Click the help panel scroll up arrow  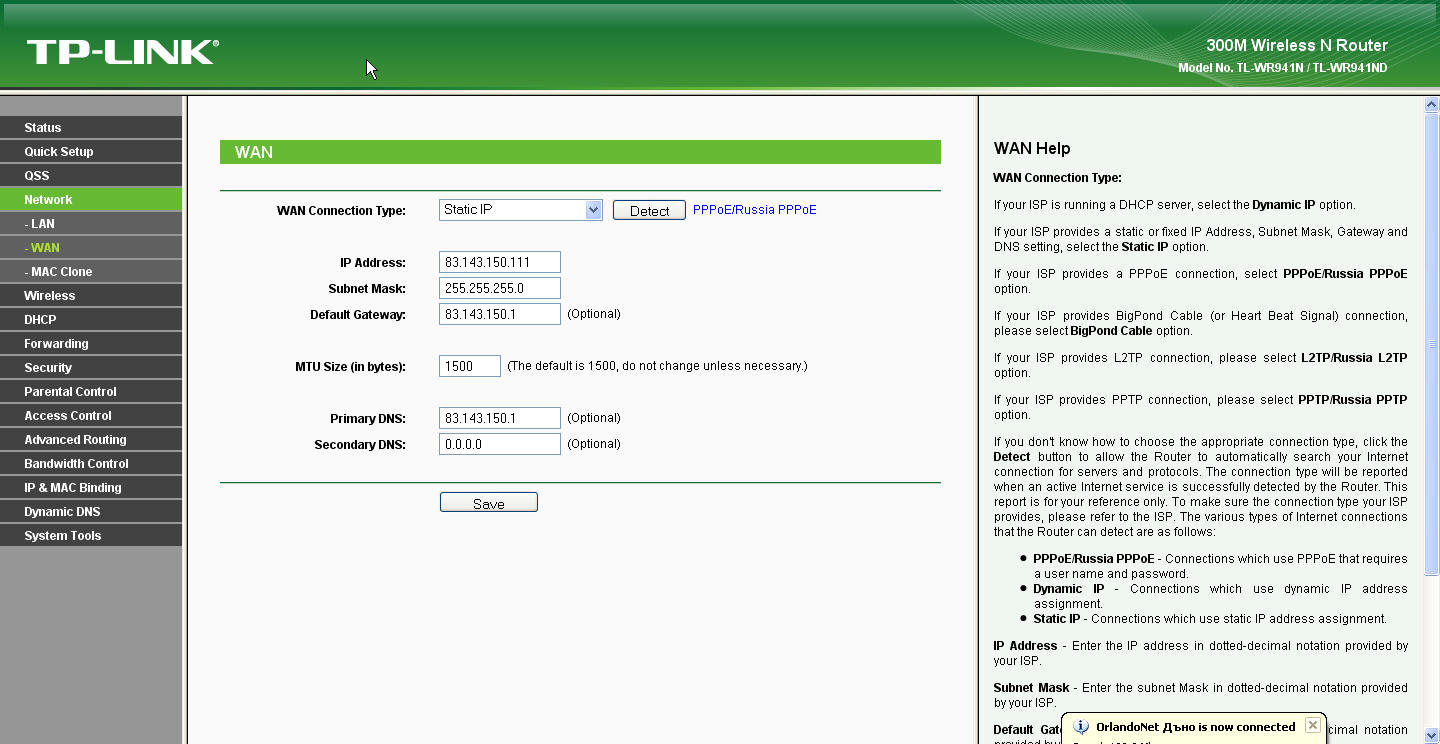pyautogui.click(x=1431, y=105)
